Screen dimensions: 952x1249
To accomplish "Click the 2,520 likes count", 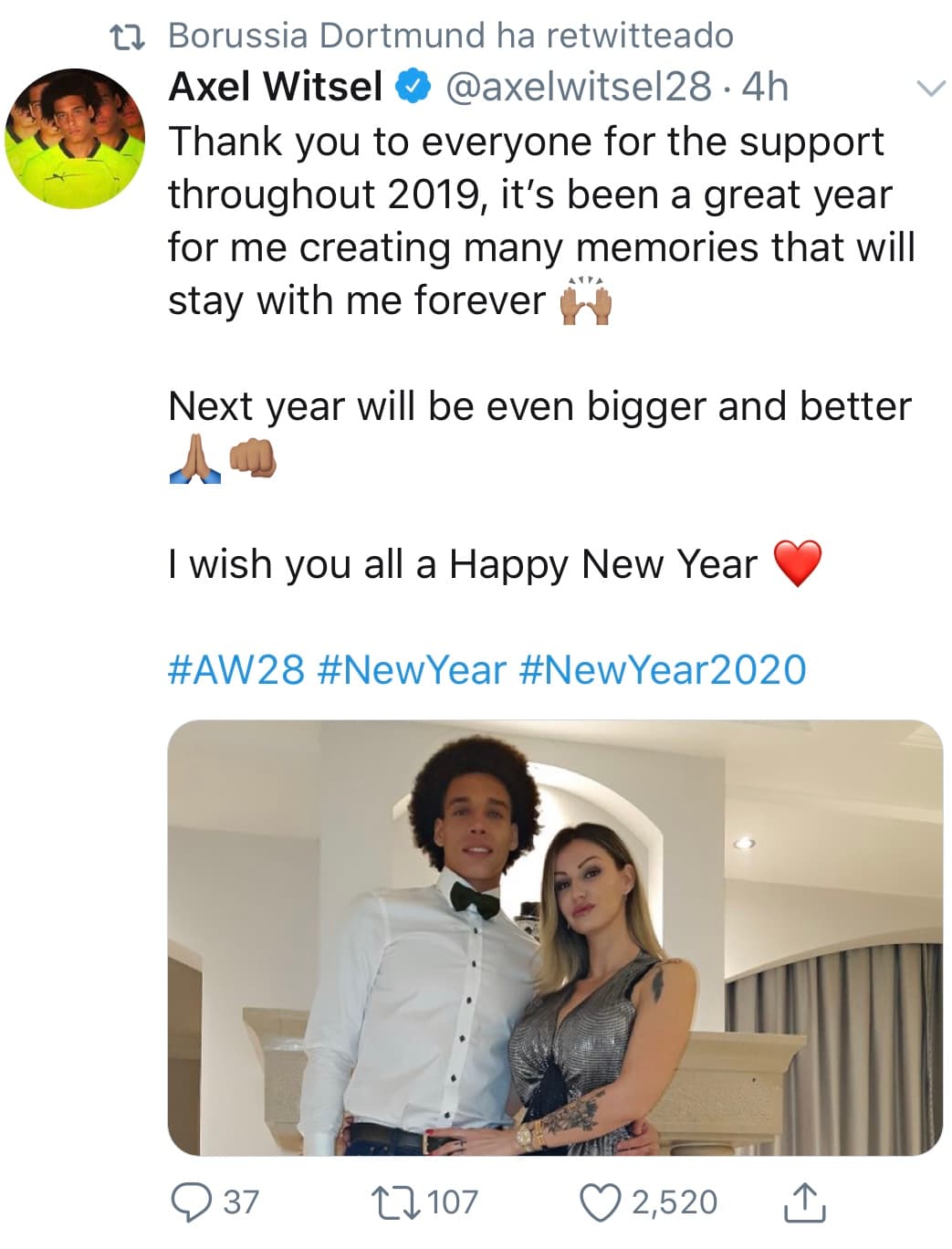I will pyautogui.click(x=675, y=1202).
